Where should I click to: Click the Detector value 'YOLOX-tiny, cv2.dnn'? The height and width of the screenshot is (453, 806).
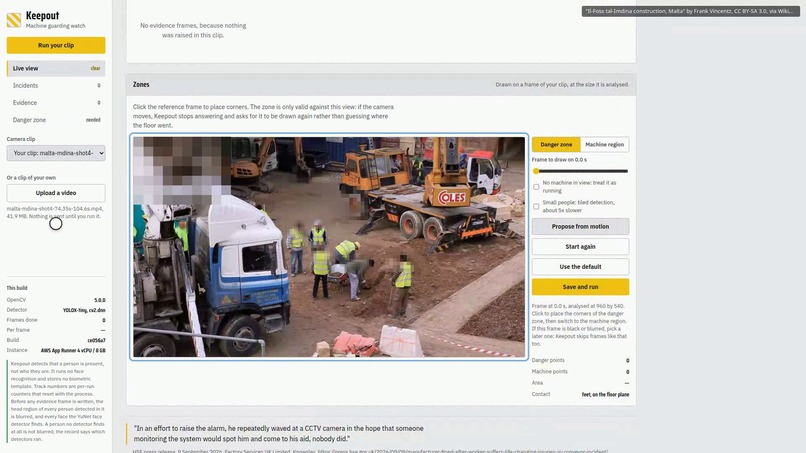(84, 310)
